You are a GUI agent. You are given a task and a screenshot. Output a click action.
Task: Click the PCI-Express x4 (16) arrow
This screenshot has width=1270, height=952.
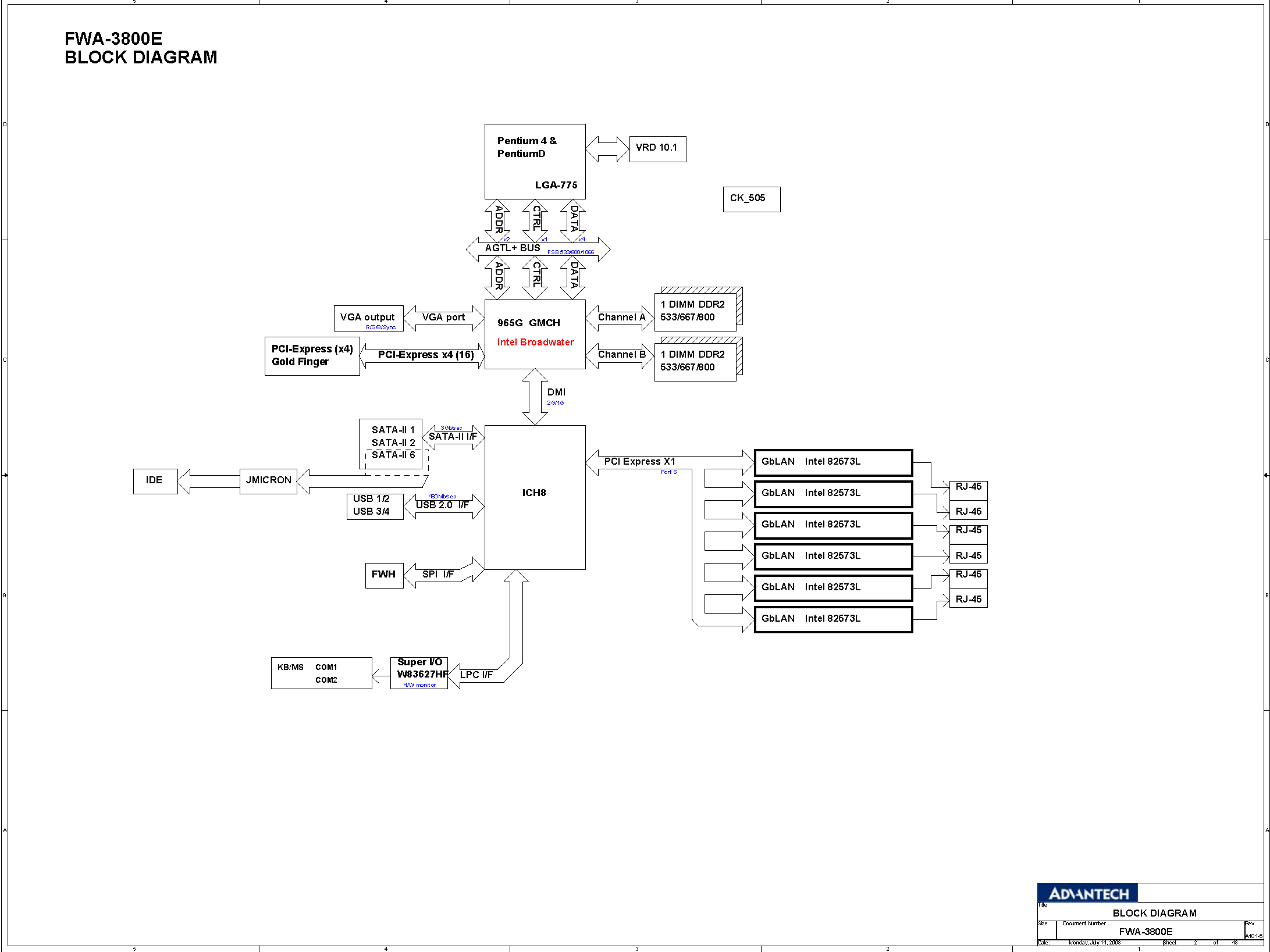(422, 355)
